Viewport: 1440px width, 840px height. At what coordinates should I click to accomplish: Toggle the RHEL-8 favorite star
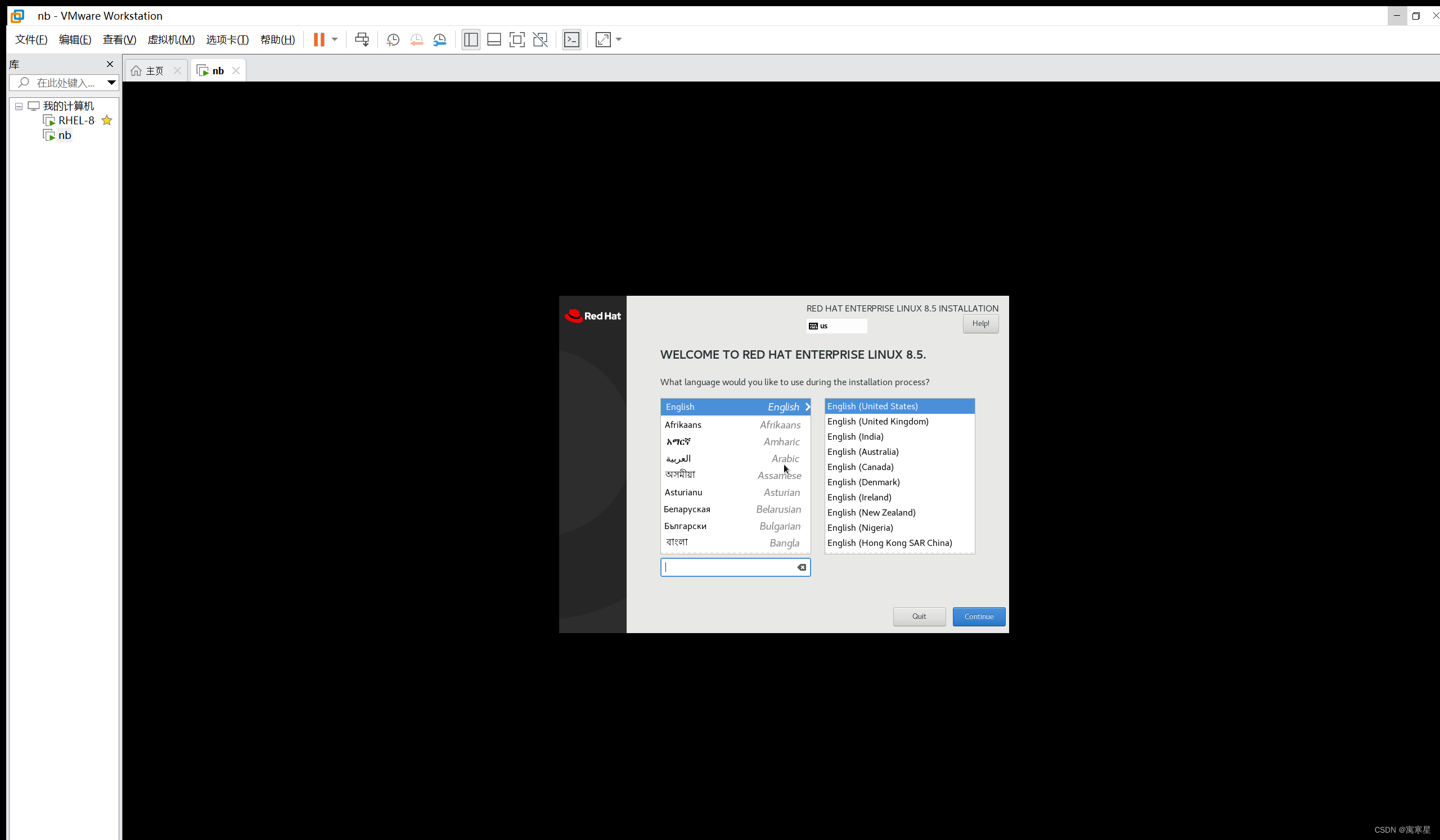[107, 120]
